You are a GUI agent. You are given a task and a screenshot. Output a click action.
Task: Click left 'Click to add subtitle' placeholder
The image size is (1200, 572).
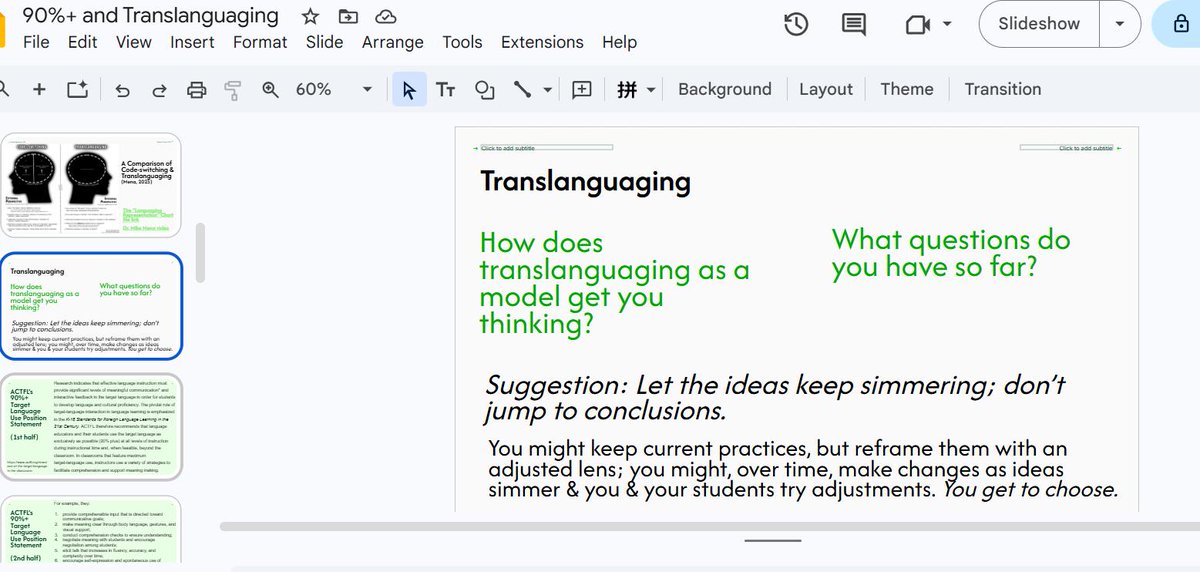pyautogui.click(x=547, y=148)
